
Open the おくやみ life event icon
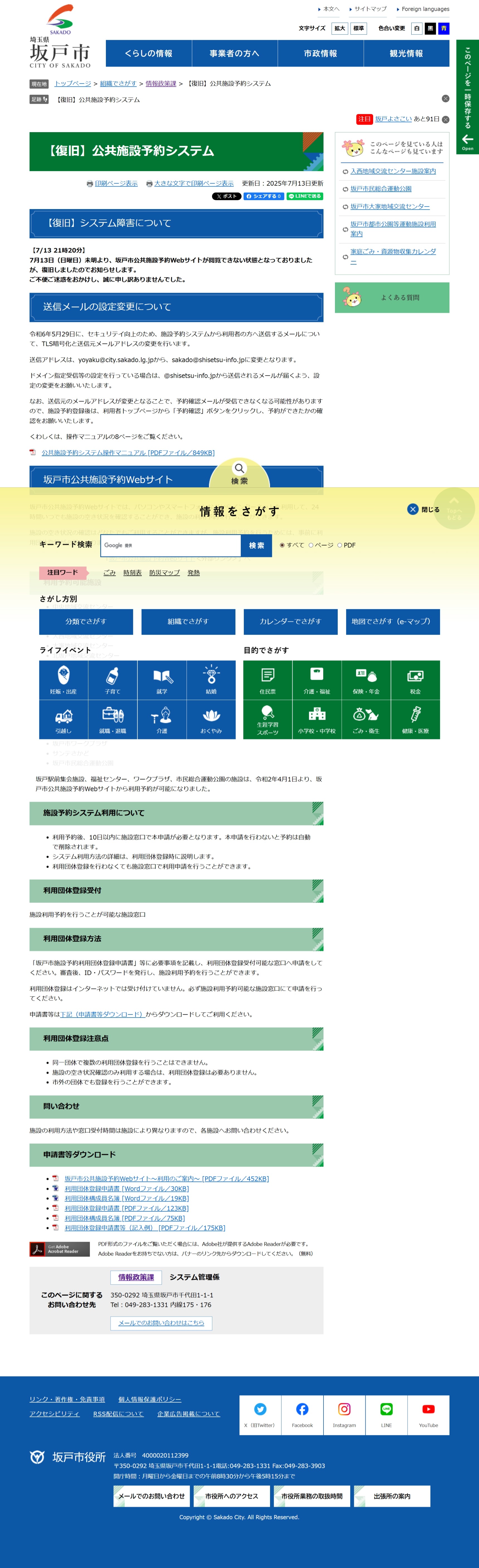click(211, 719)
